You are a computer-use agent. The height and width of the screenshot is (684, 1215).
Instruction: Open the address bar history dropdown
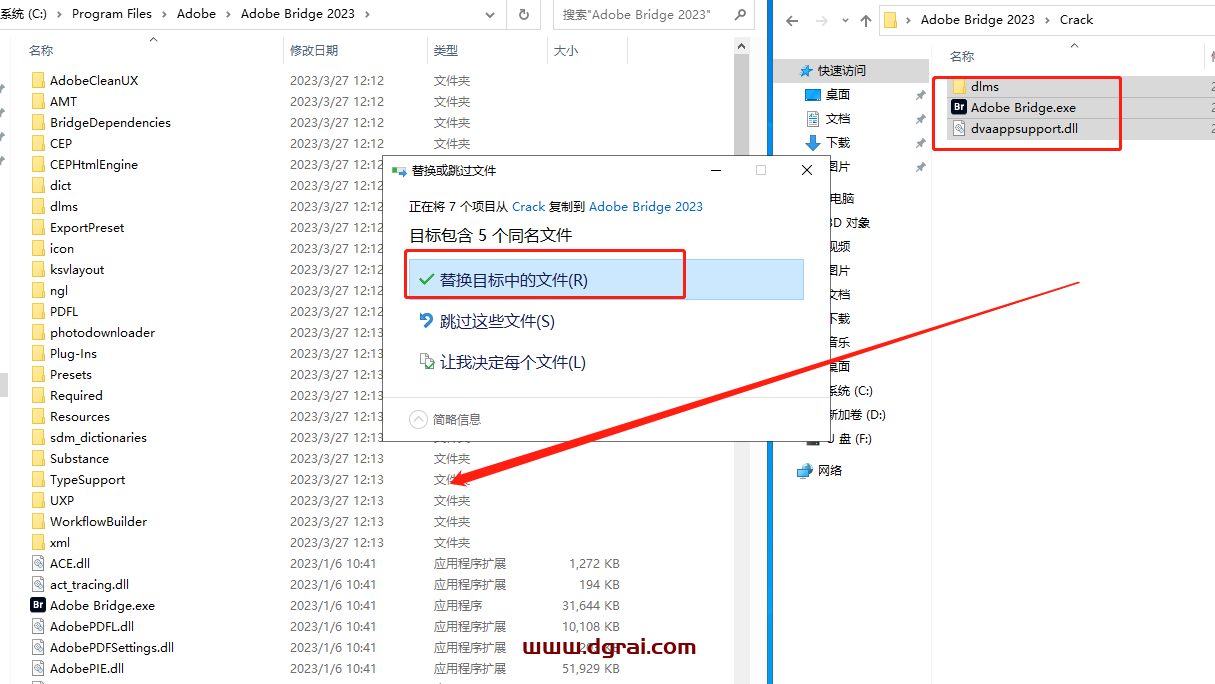(489, 14)
